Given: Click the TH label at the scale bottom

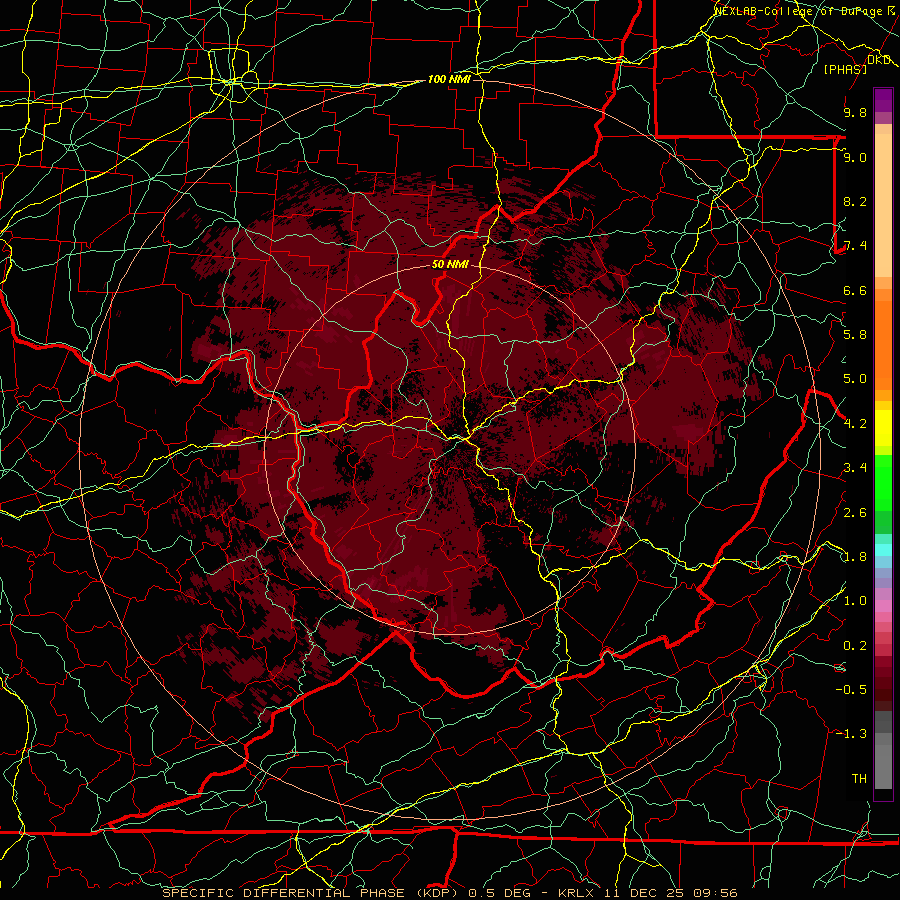Looking at the screenshot, I should (x=859, y=779).
